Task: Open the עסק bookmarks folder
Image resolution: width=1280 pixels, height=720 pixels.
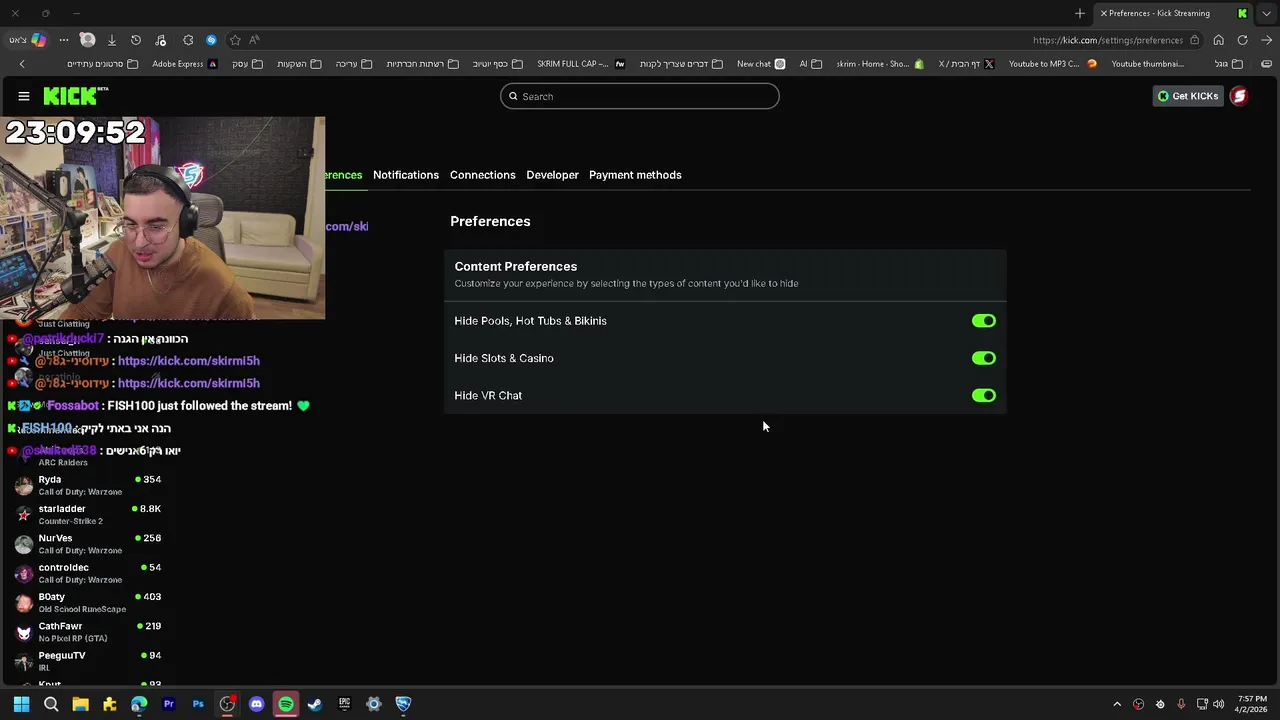Action: 247,64
